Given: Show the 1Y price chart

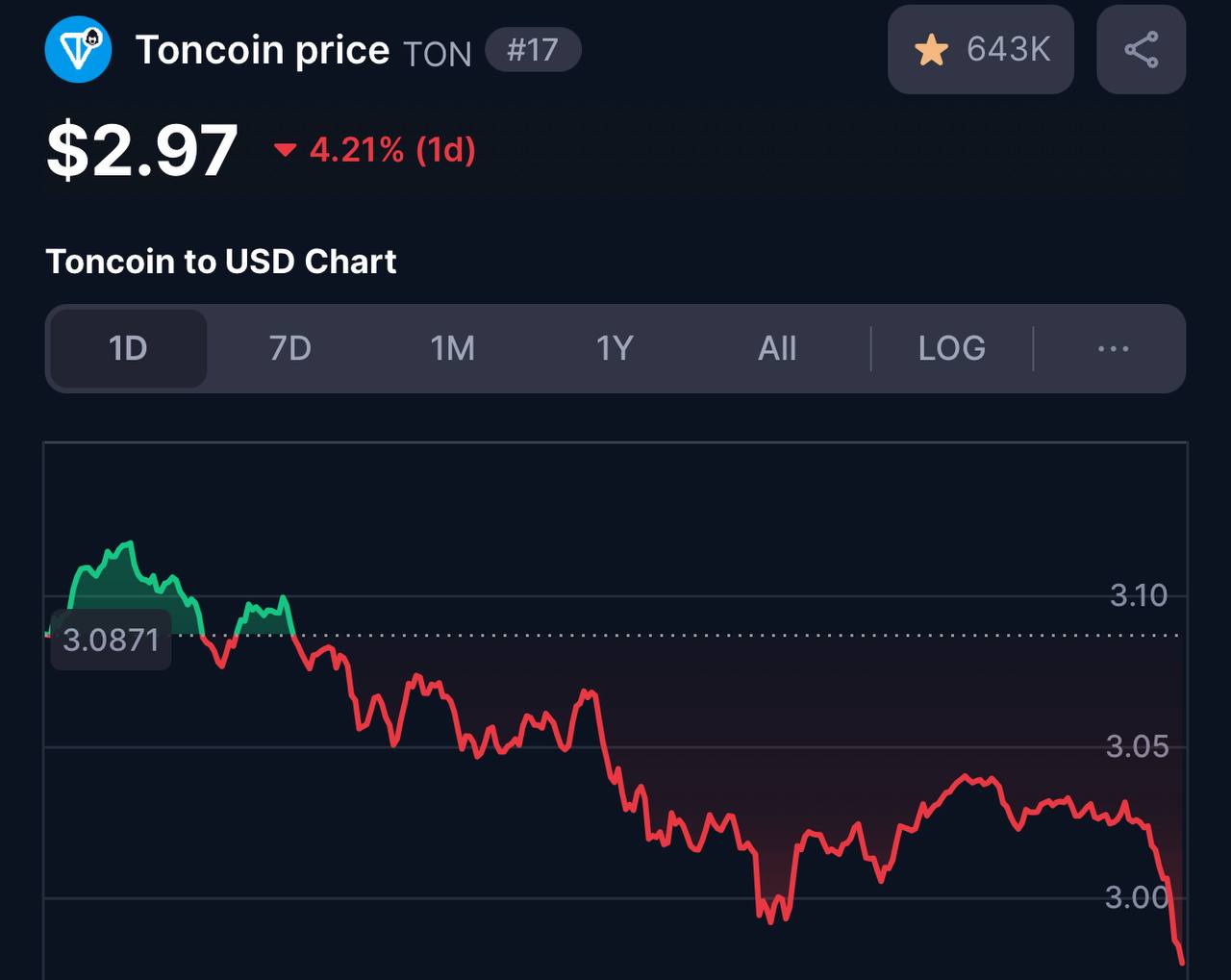Looking at the screenshot, I should click(x=615, y=348).
